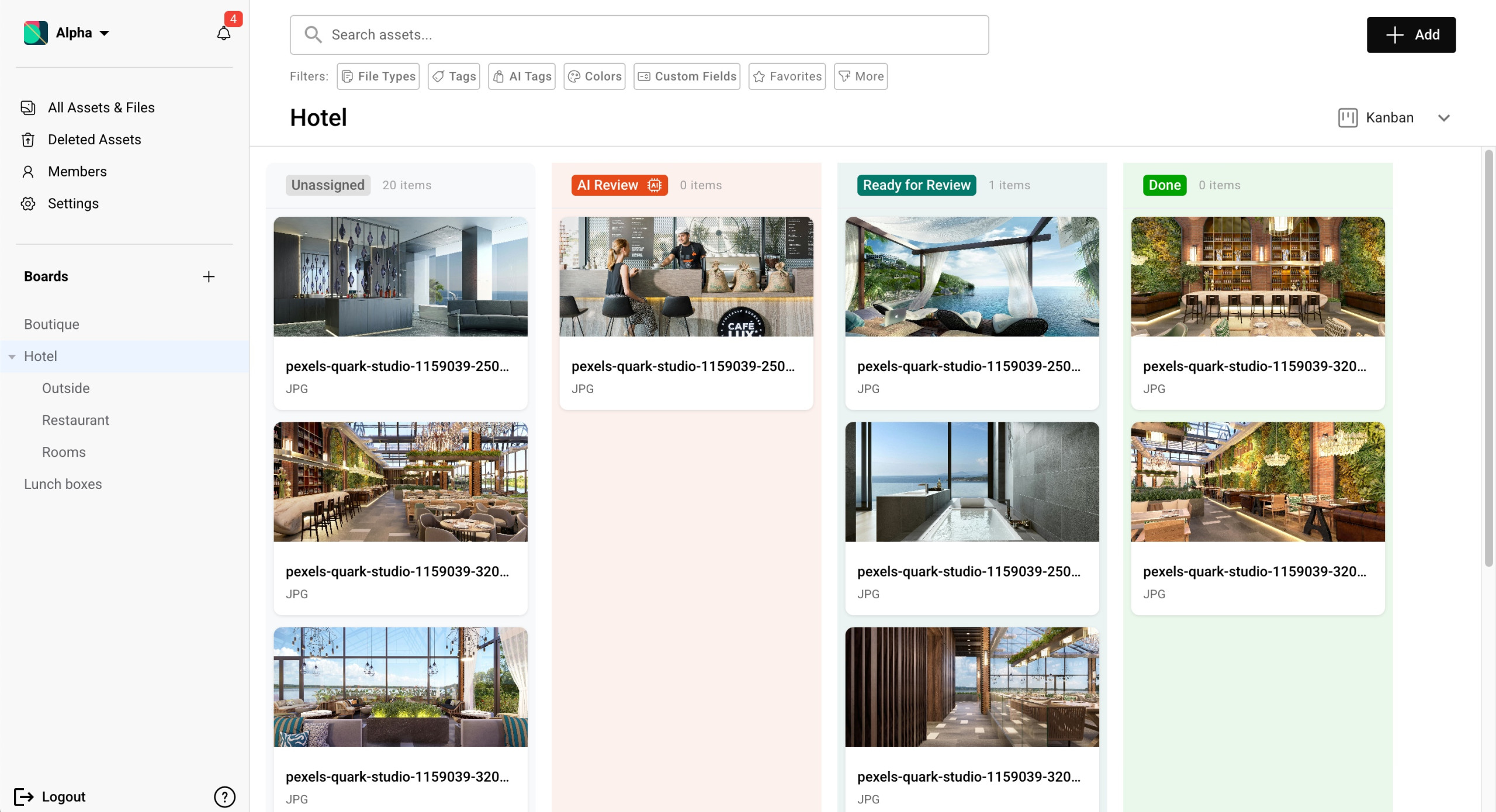Open the notifications bell
This screenshot has height=812, width=1496.
224,33
